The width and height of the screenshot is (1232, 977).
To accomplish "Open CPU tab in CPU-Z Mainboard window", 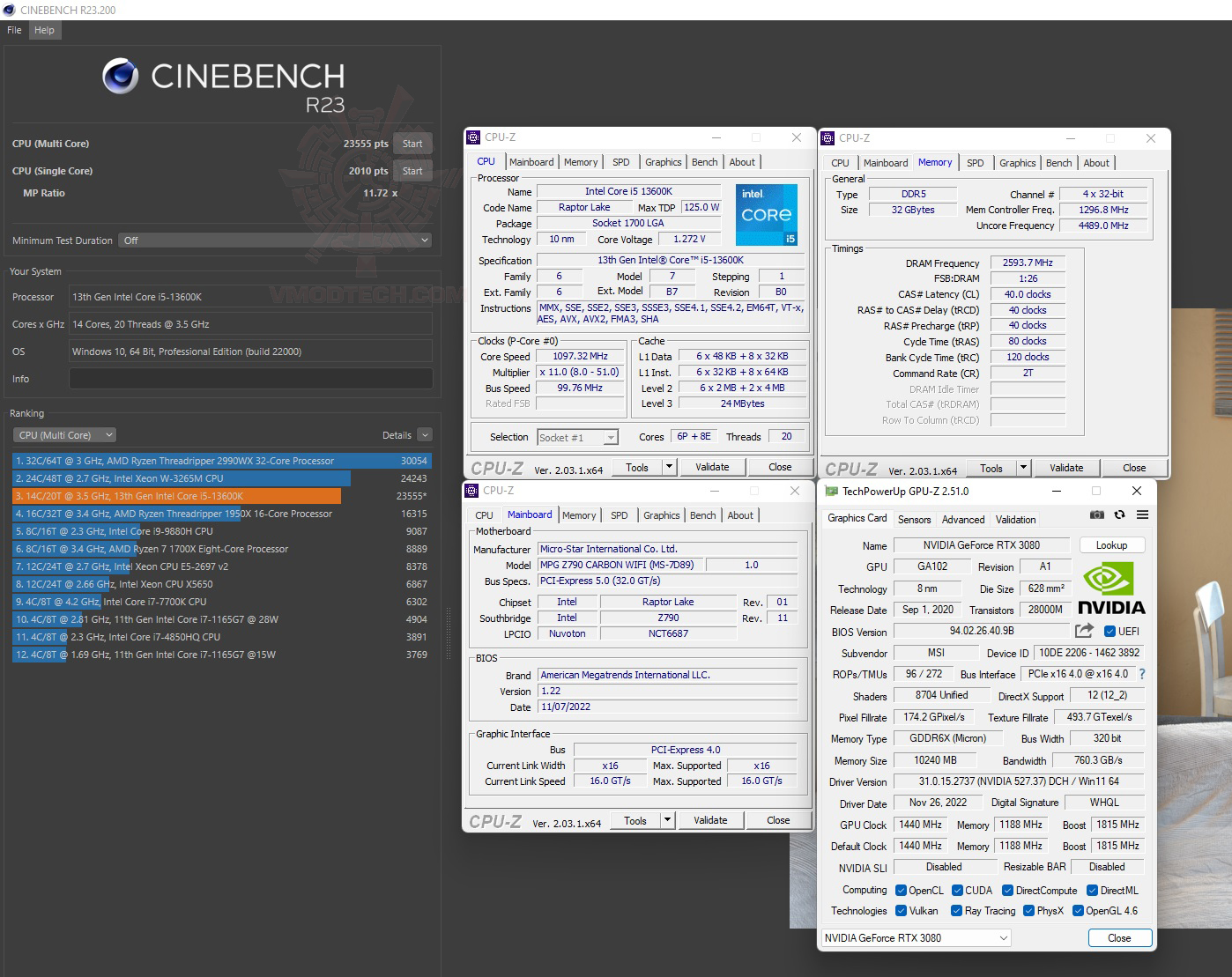I will 485,515.
